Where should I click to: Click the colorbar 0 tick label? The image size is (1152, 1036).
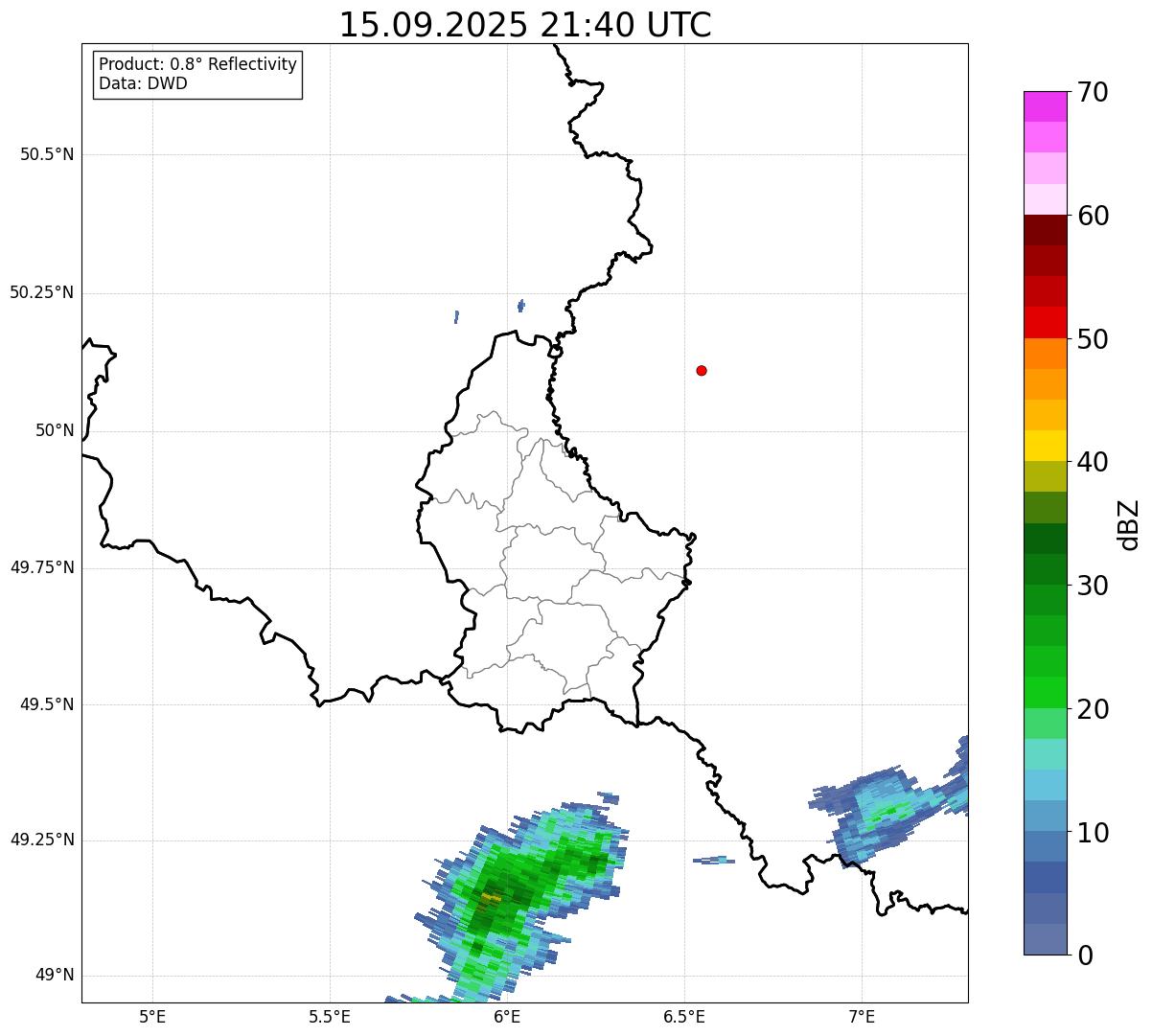1085,955
